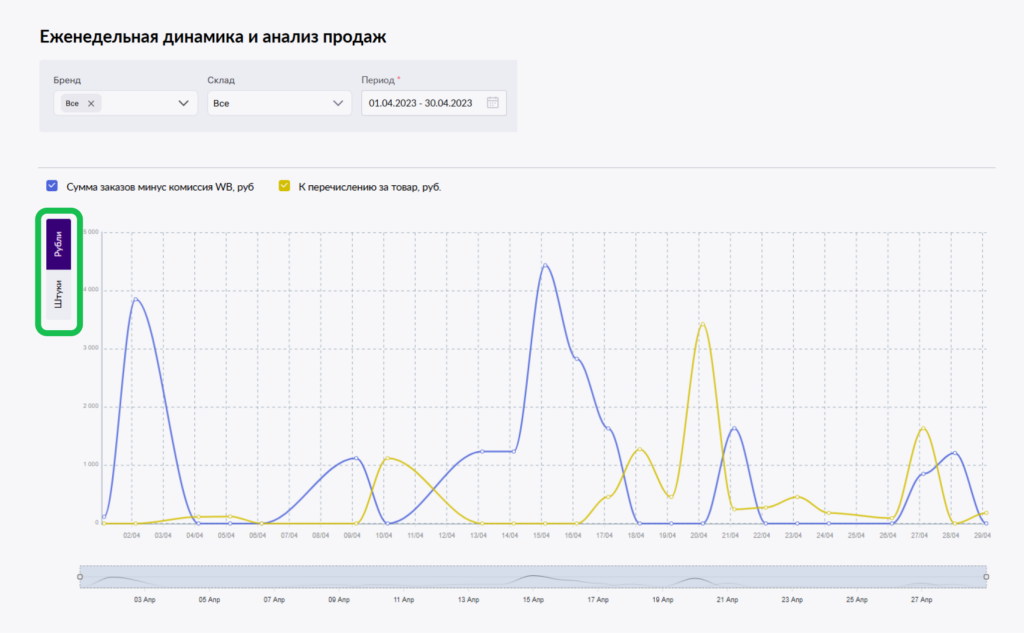Grab the left handle of the range navigator

[x=80, y=577]
